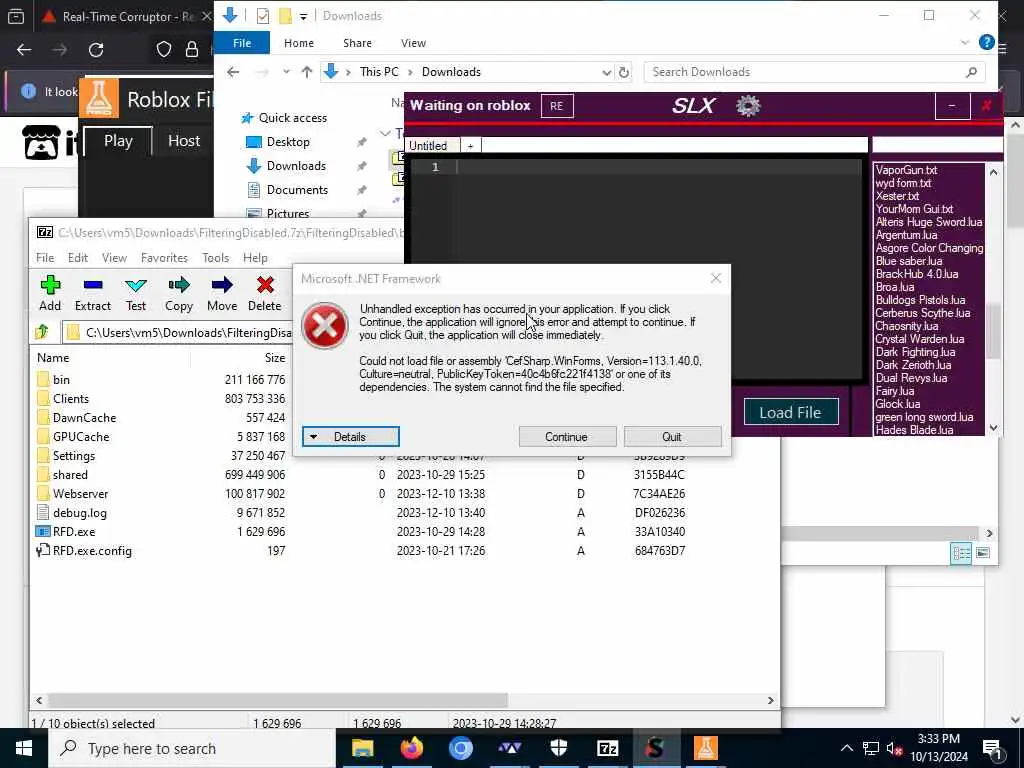Open Windows Security shield on taskbar
1024x768 pixels.
pyautogui.click(x=558, y=748)
